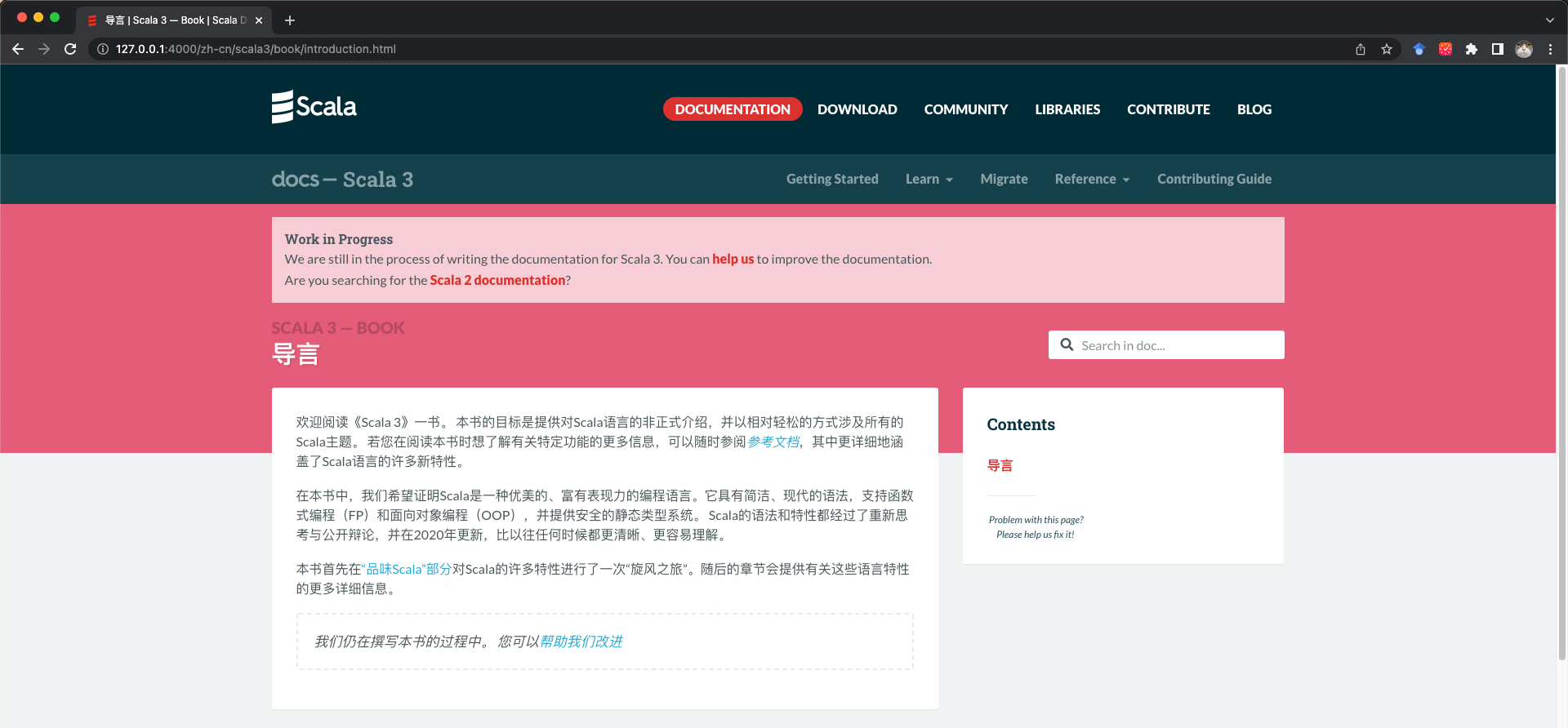Open the red extension icon in toolbar
This screenshot has height=728, width=1568.
[1445, 49]
